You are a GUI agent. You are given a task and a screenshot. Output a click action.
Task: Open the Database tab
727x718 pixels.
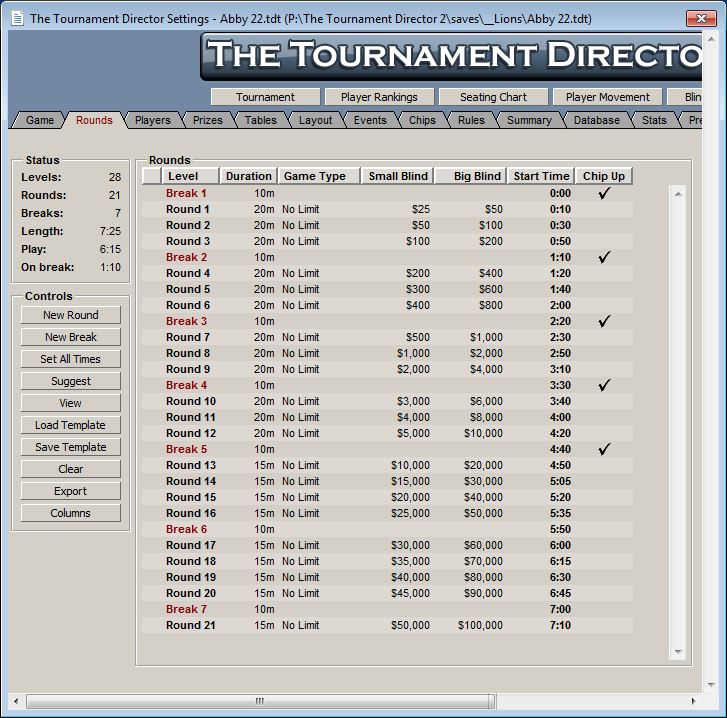pyautogui.click(x=597, y=120)
